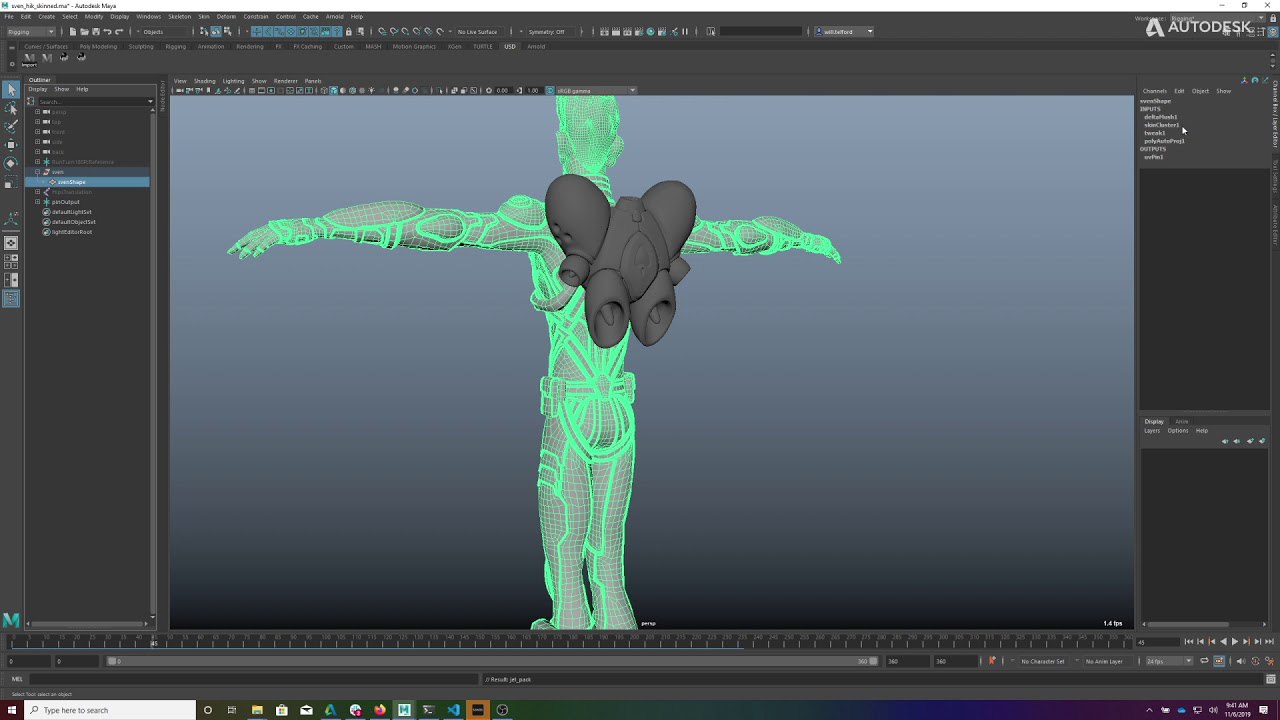This screenshot has width=1280, height=720.
Task: Select the skinCluster1 input node
Action: pos(1161,125)
